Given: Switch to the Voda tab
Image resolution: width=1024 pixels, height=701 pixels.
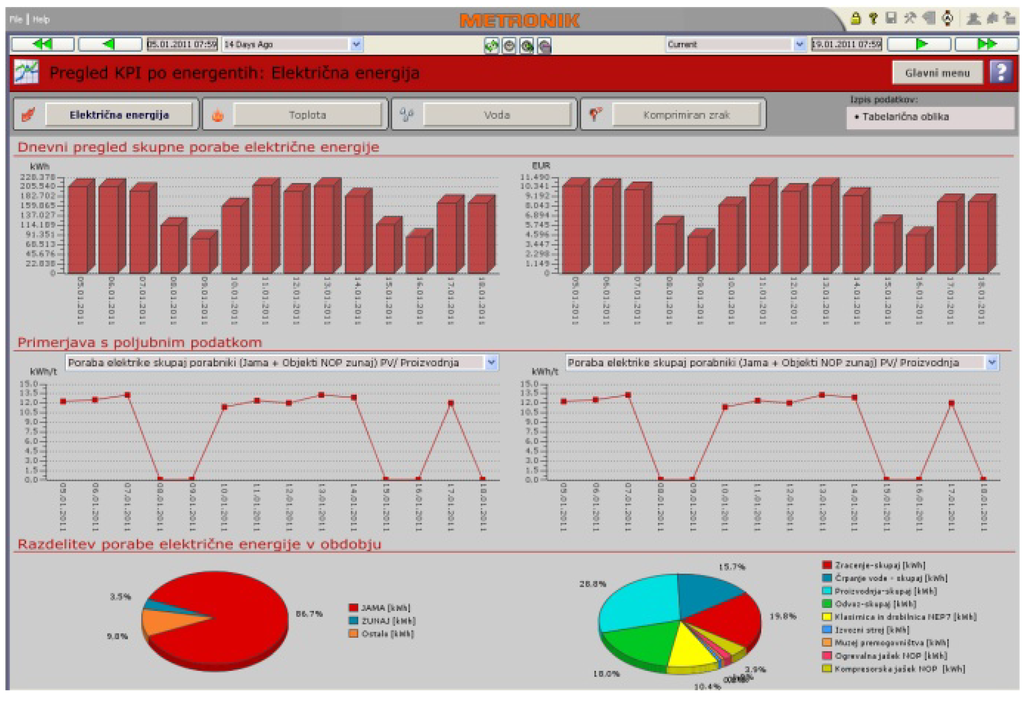Looking at the screenshot, I should point(497,115).
